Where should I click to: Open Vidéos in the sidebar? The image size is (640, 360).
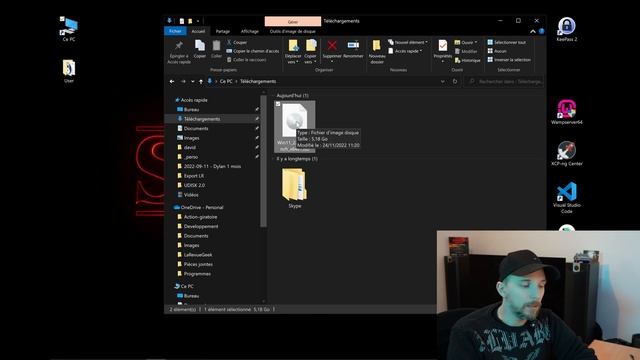click(191, 195)
